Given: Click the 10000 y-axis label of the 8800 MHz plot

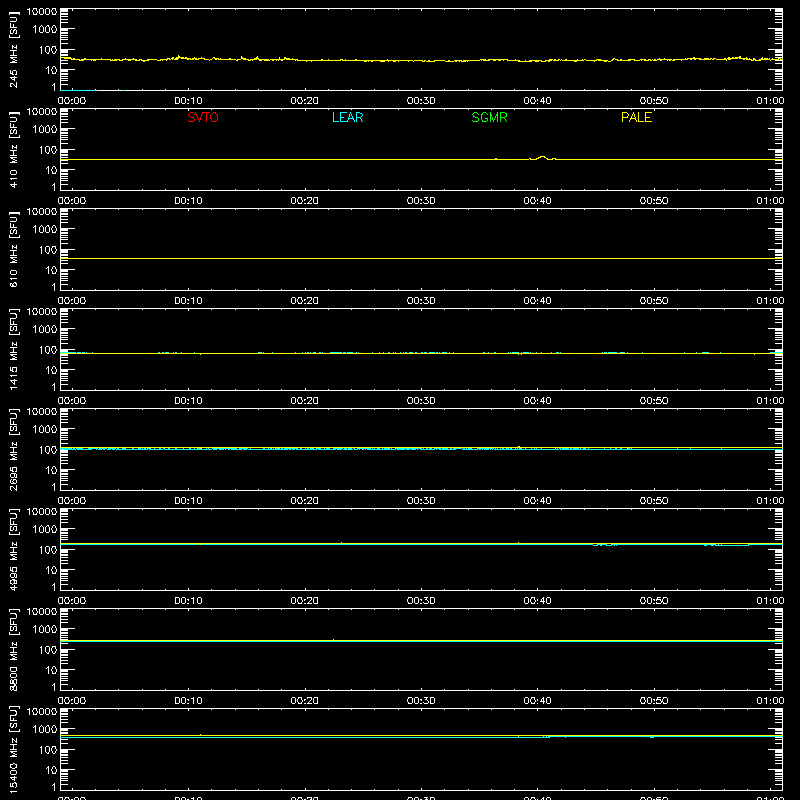Looking at the screenshot, I should pos(42,612).
